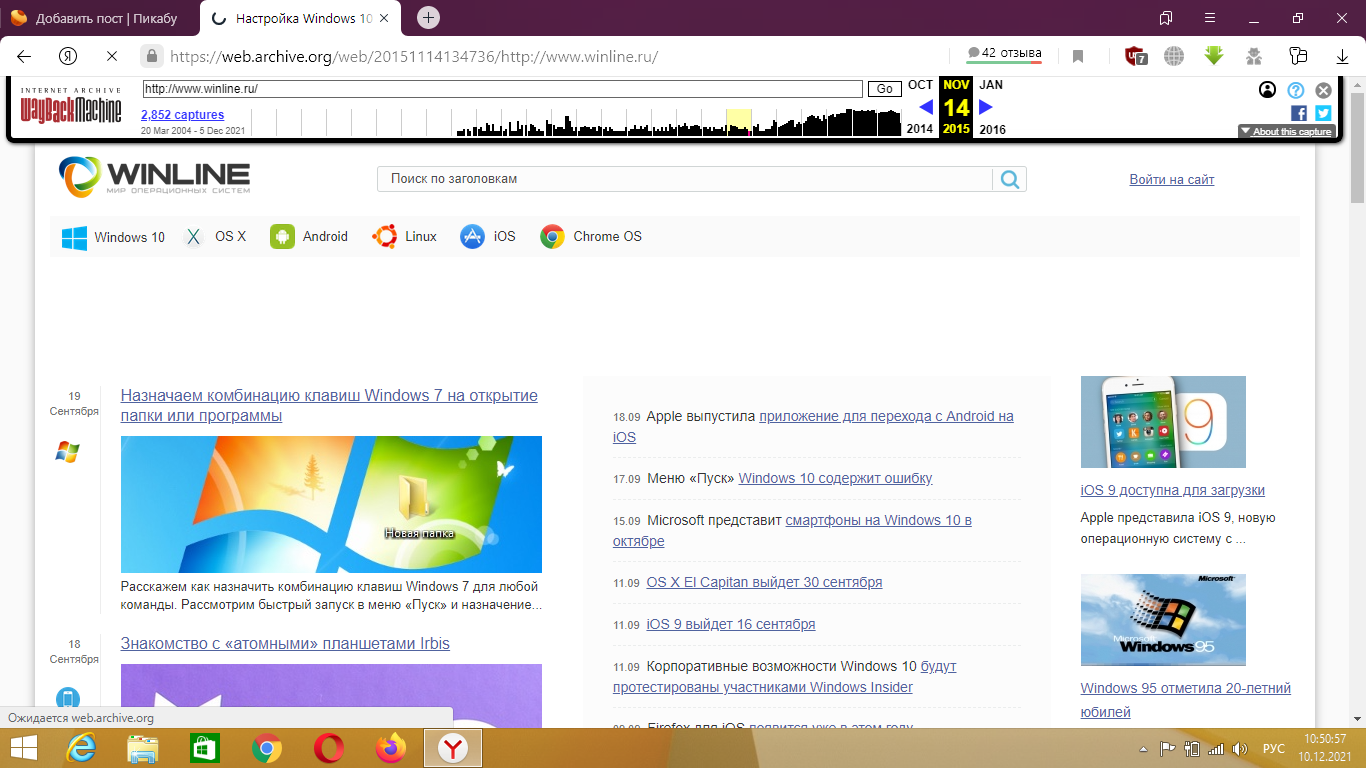Click the Windows 7 flag icon under 19 Сентября
1366x768 pixels.
(x=67, y=452)
